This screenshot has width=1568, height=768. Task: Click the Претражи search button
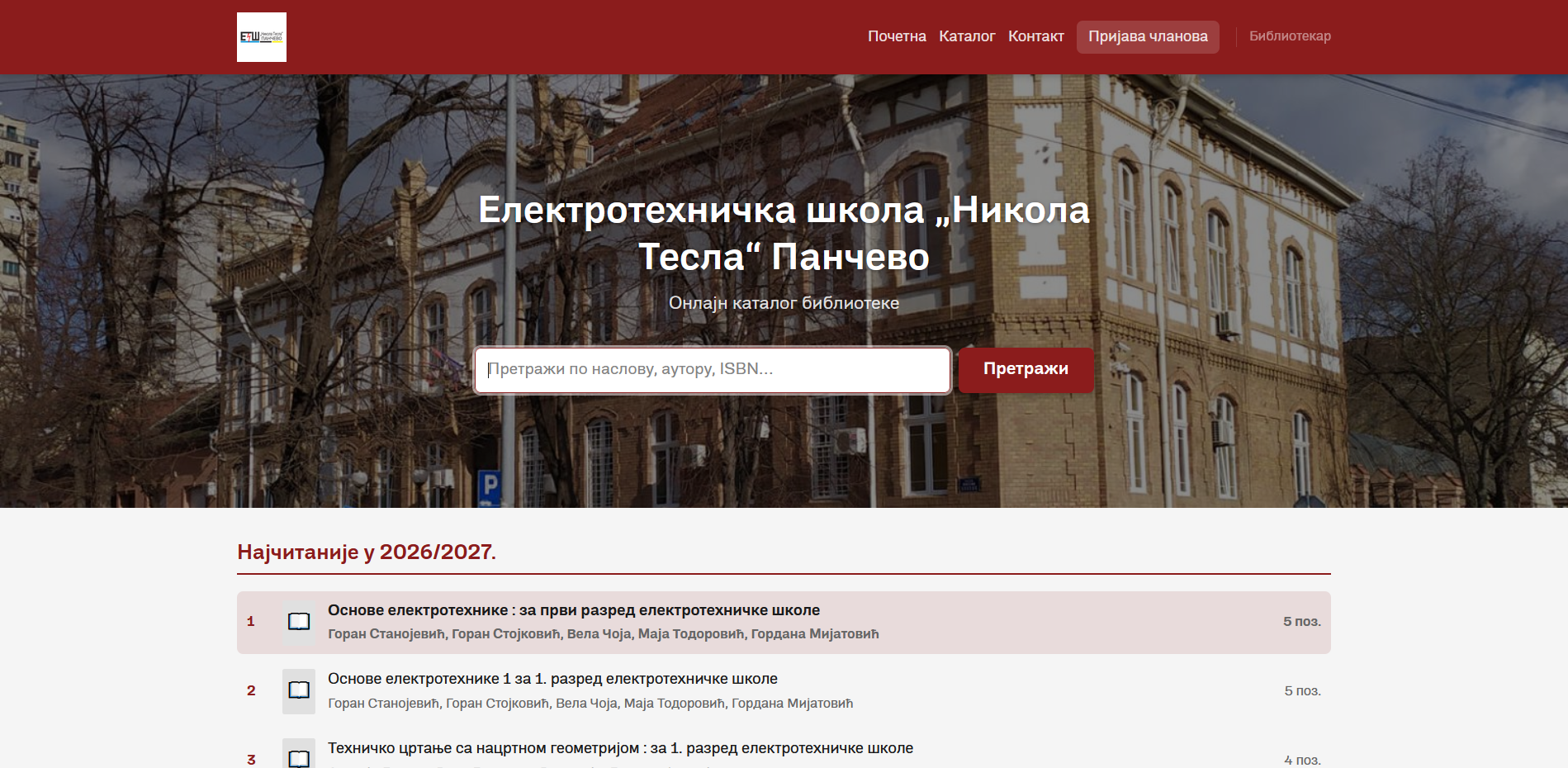coord(1026,370)
